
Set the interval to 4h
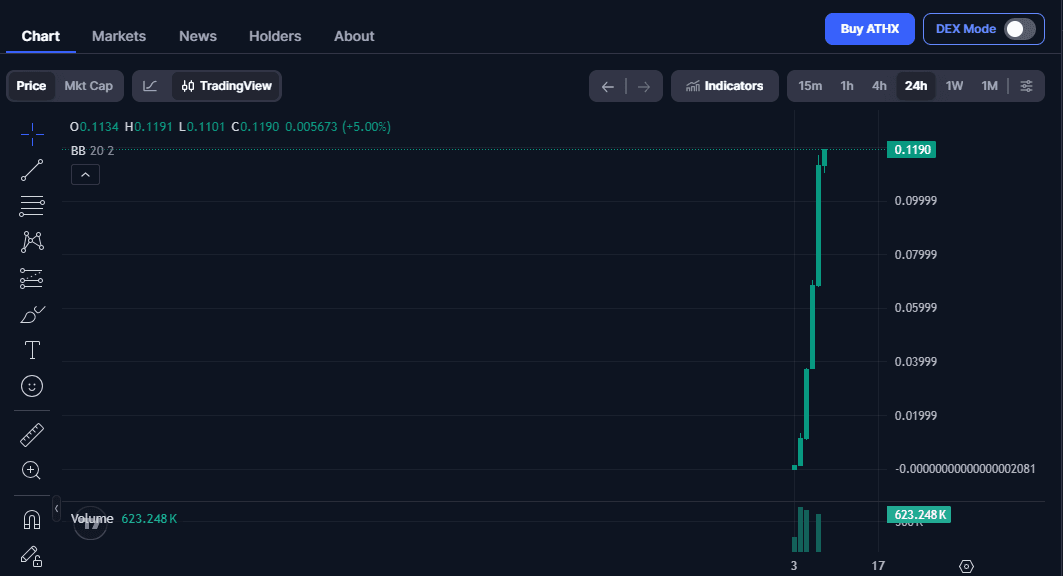(x=879, y=86)
